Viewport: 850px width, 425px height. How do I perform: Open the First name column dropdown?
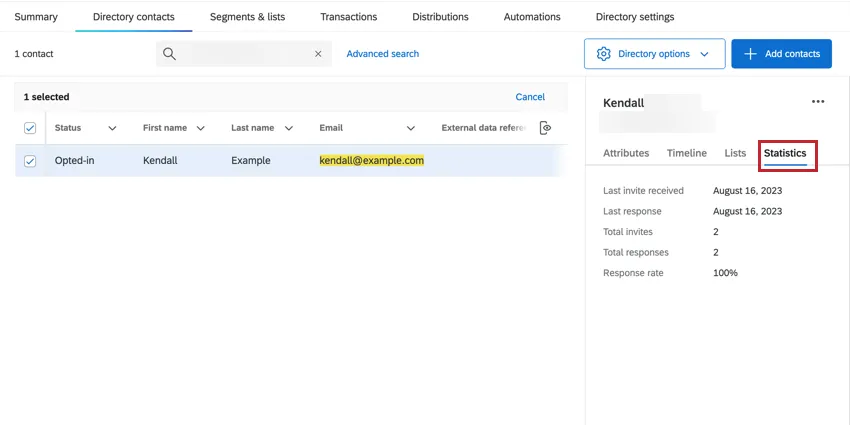[x=201, y=128]
